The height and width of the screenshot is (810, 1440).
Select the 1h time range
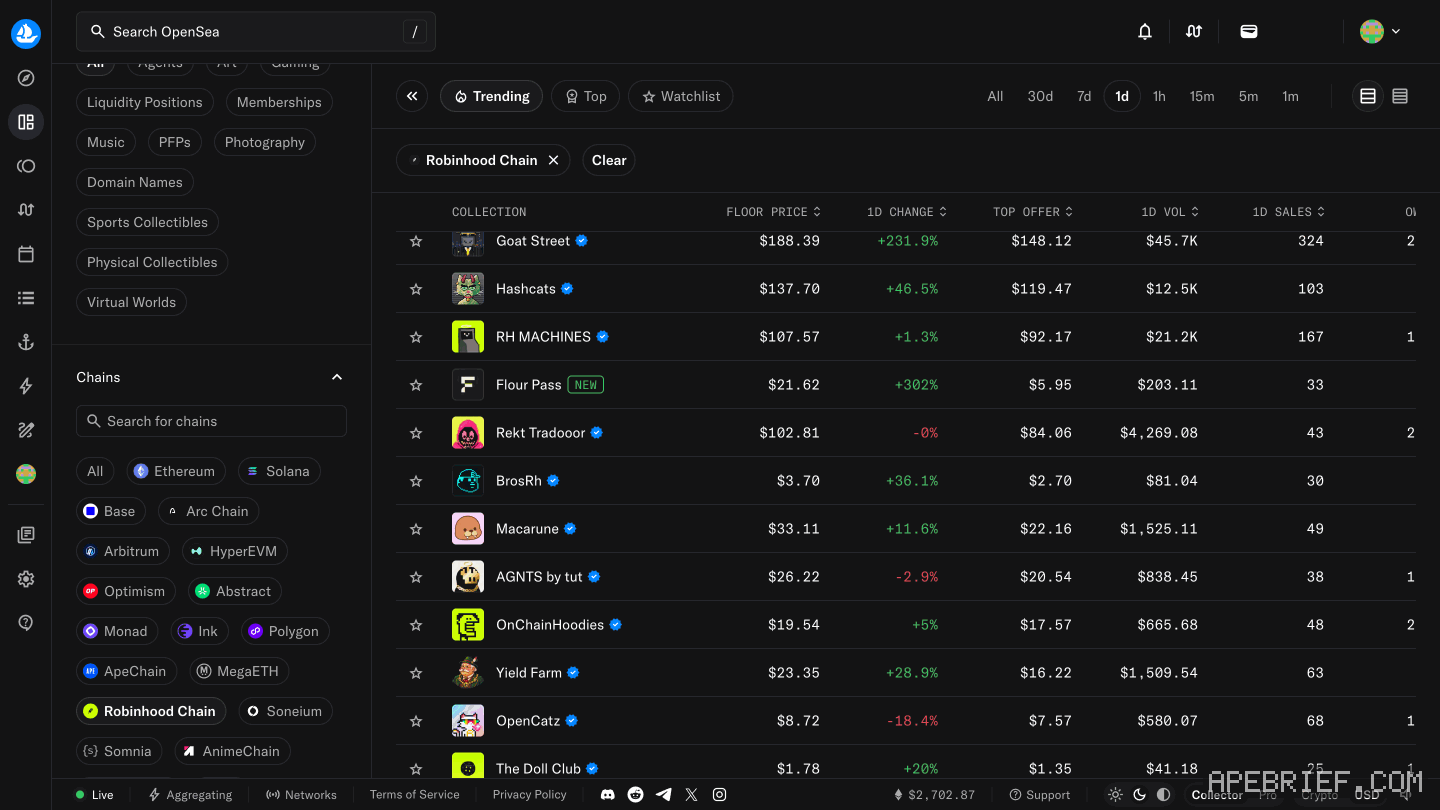(x=1159, y=96)
